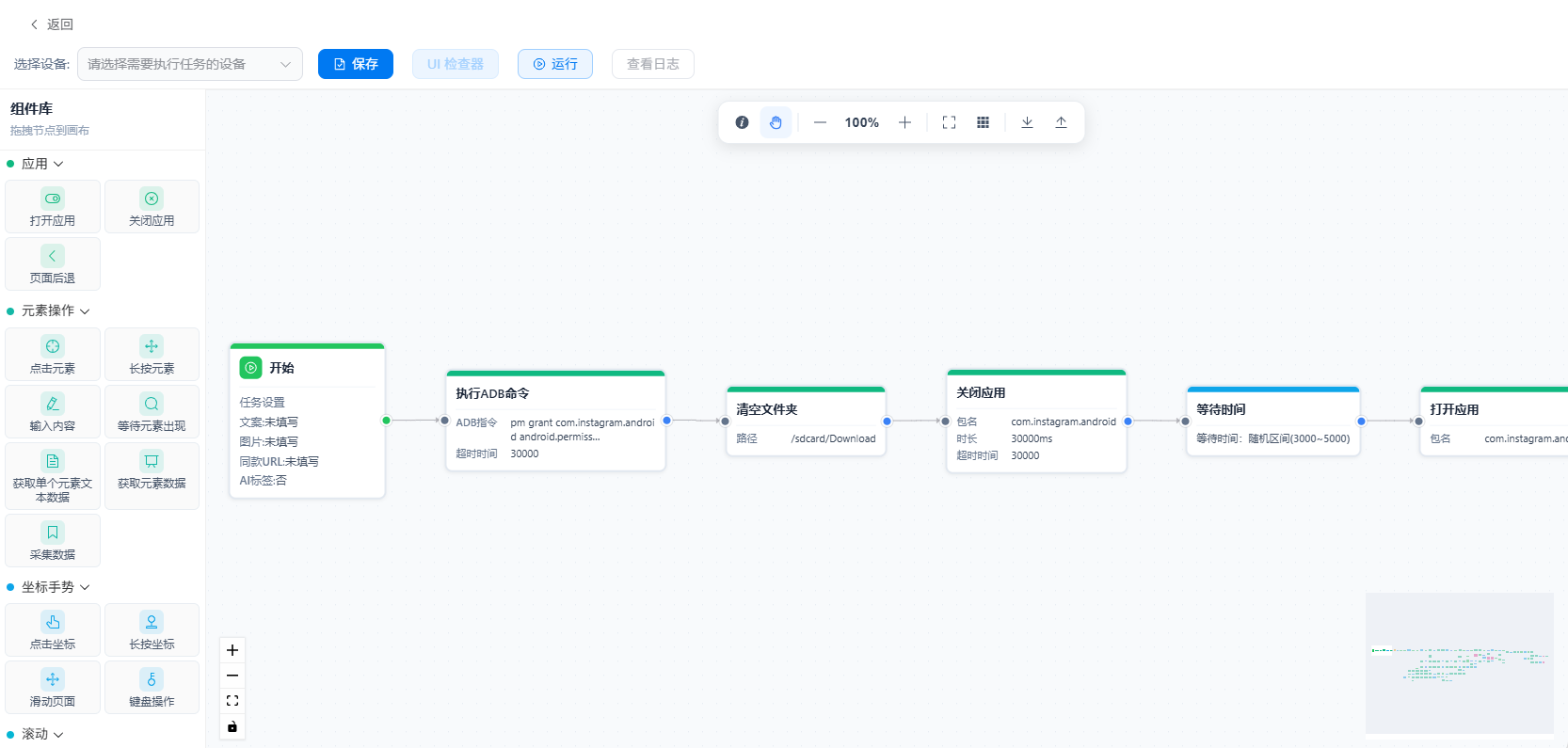Screen dimensions: 1568x748
Task: Choose the 点击元素 component
Action: (x=53, y=354)
